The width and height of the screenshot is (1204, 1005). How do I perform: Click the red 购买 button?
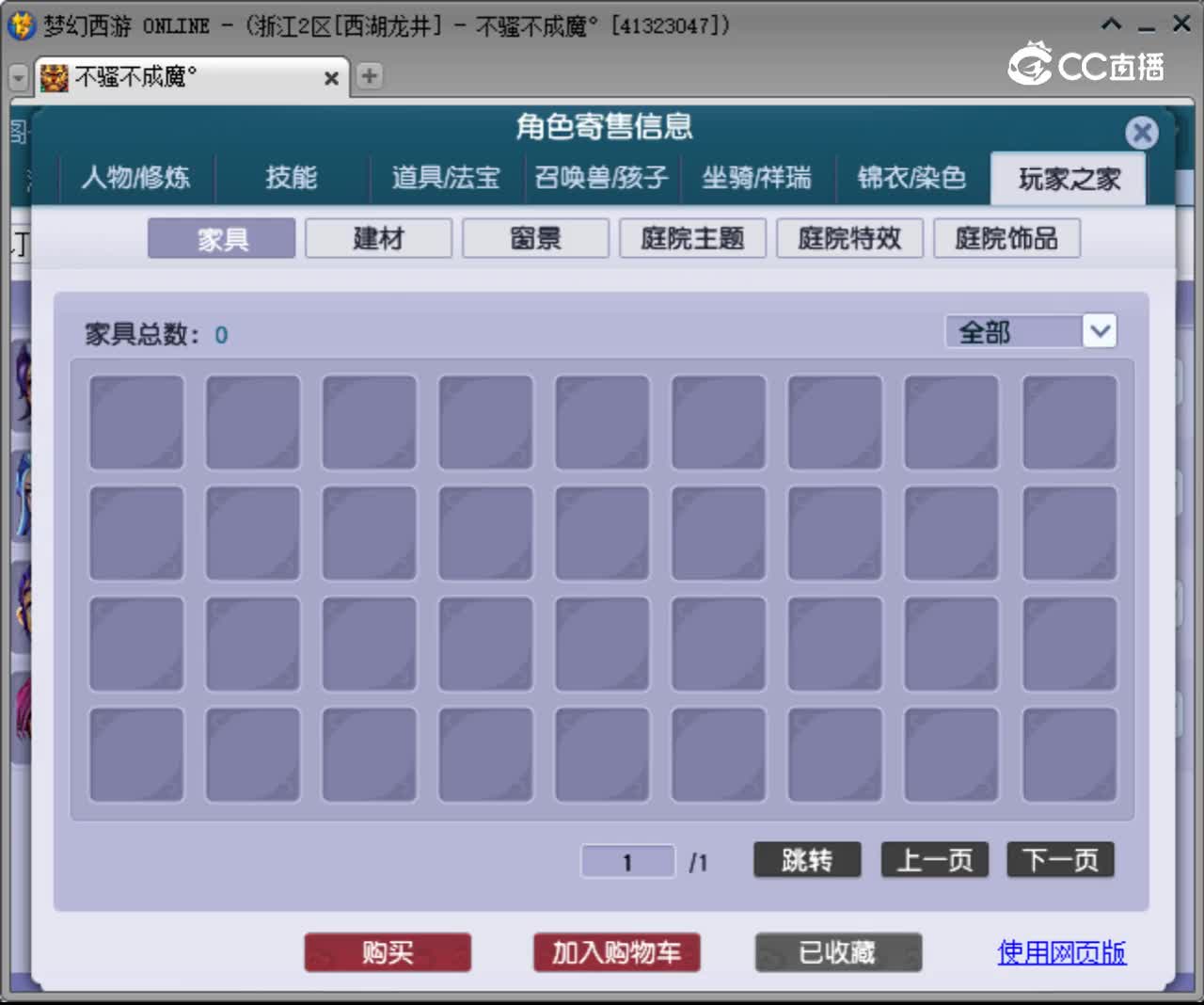point(388,952)
